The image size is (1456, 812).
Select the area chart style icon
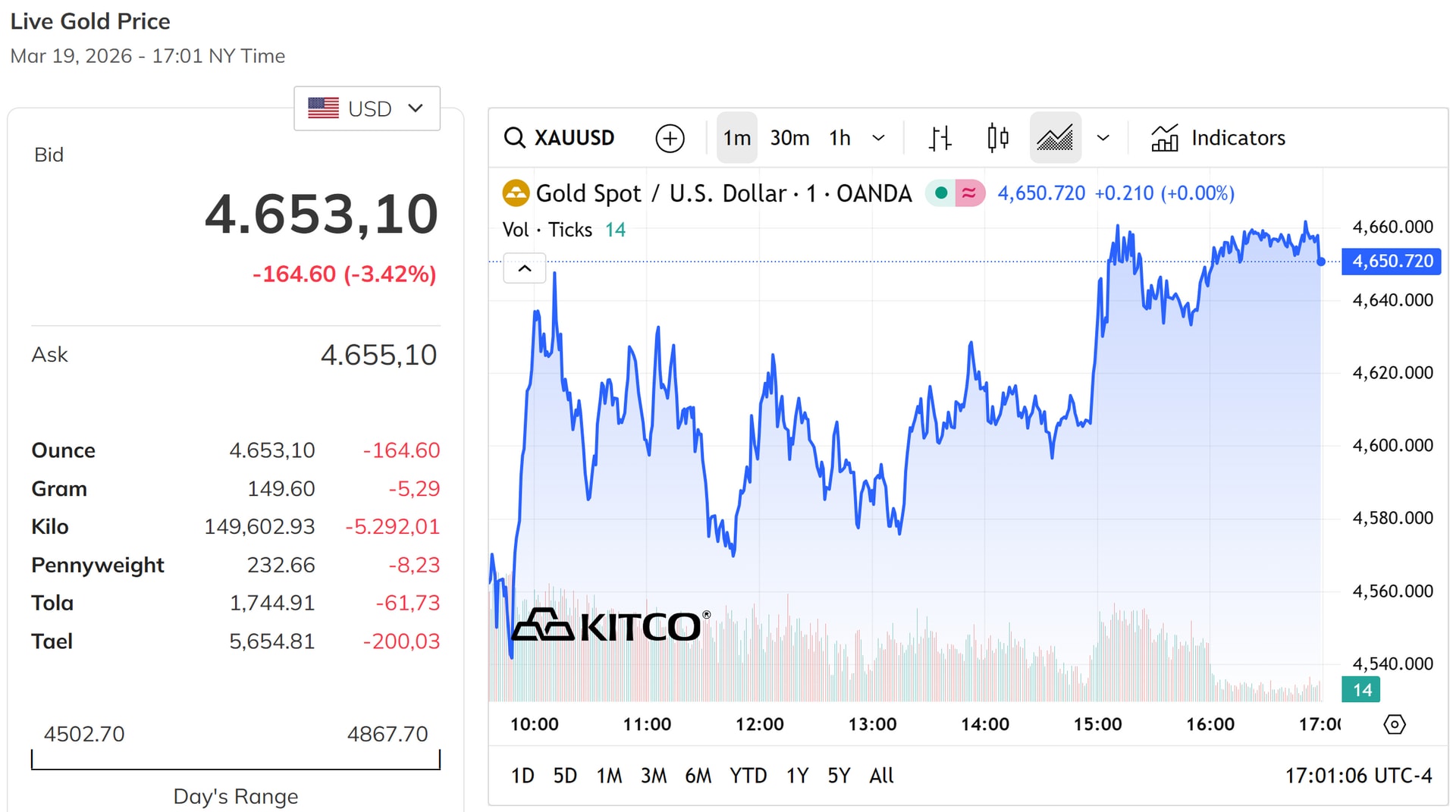tap(1055, 138)
